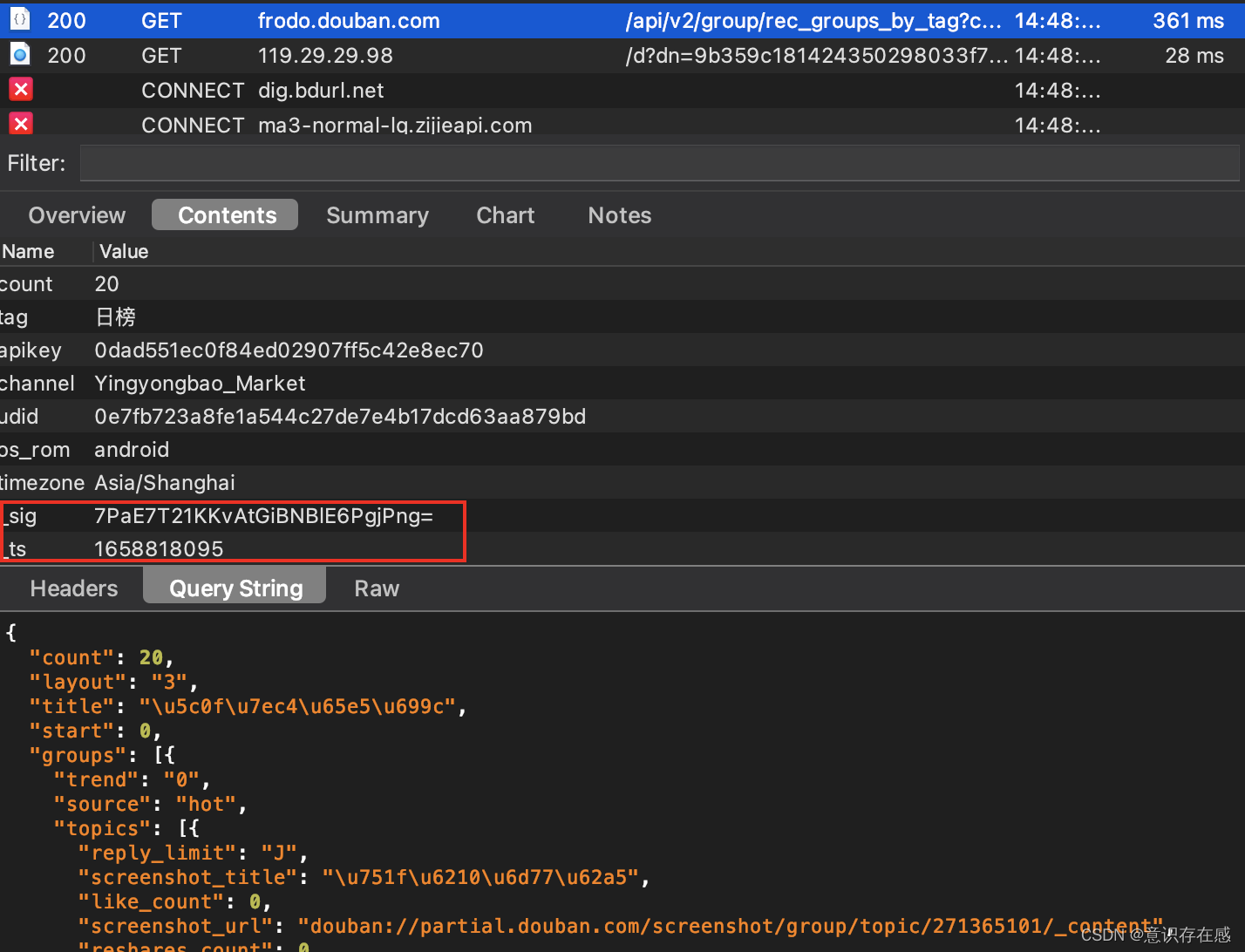1245x952 pixels.
Task: Switch to the Notes tab
Action: tap(620, 215)
